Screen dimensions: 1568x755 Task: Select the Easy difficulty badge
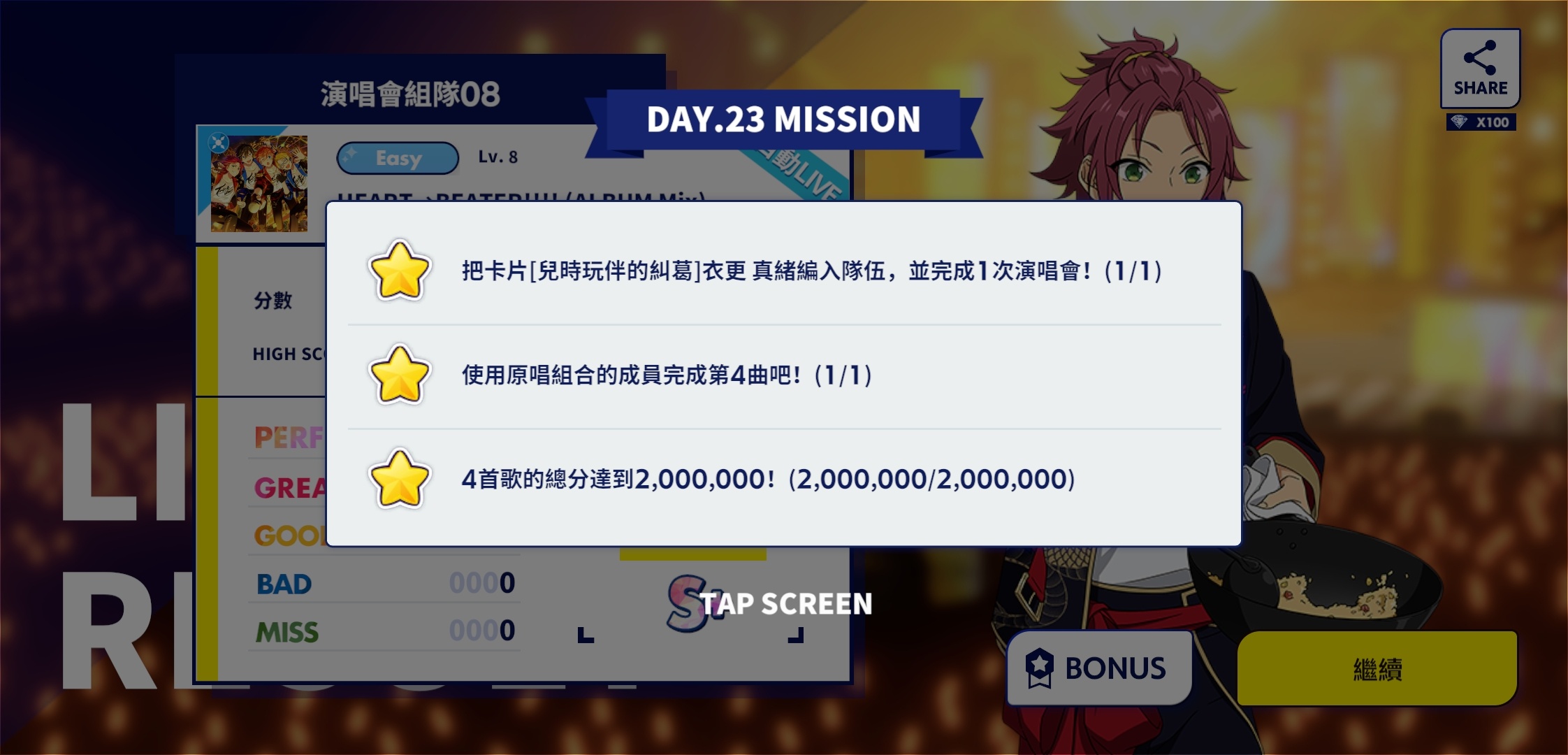[x=398, y=158]
